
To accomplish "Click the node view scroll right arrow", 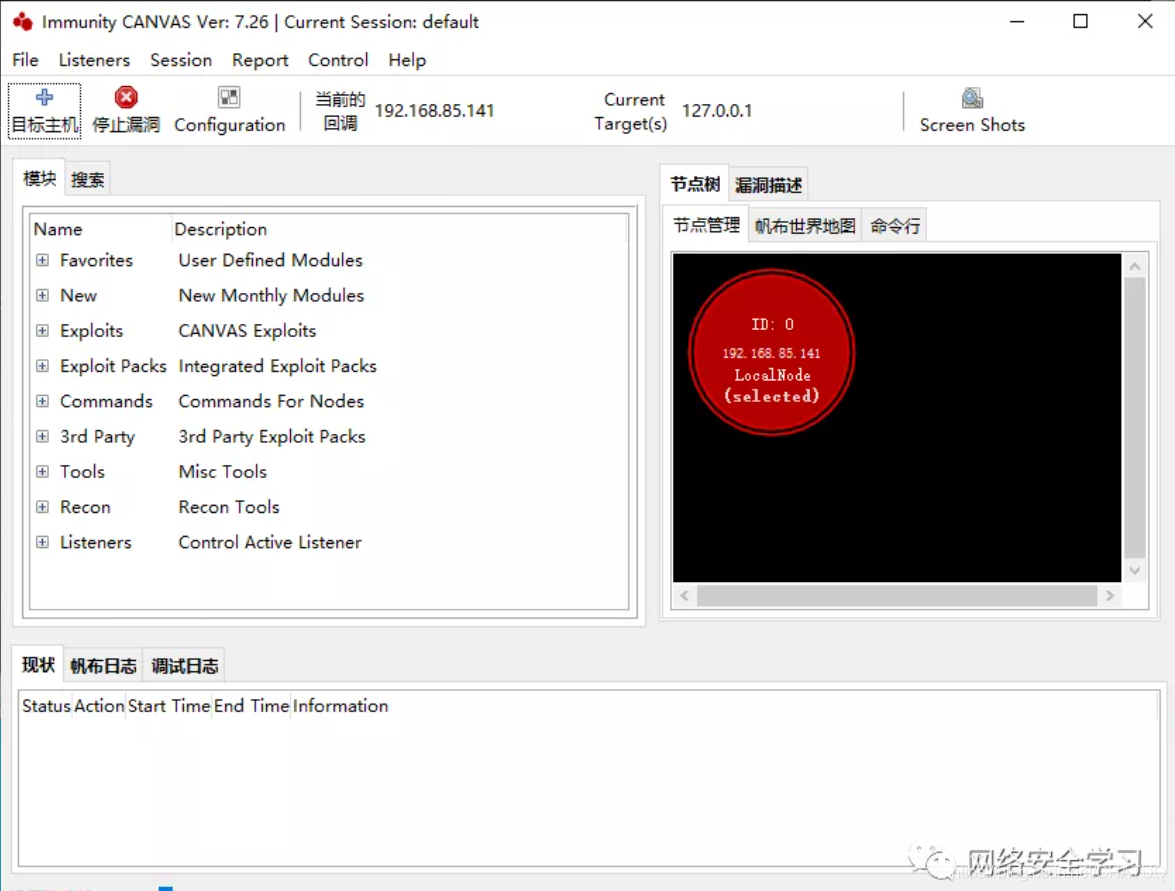I will point(1110,596).
